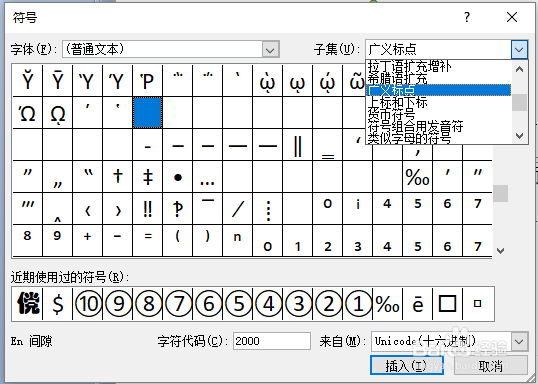Screen dimensions: 538x384
Task: Collapse the 子集 subset dropdown arrow
Action: pyautogui.click(x=519, y=50)
